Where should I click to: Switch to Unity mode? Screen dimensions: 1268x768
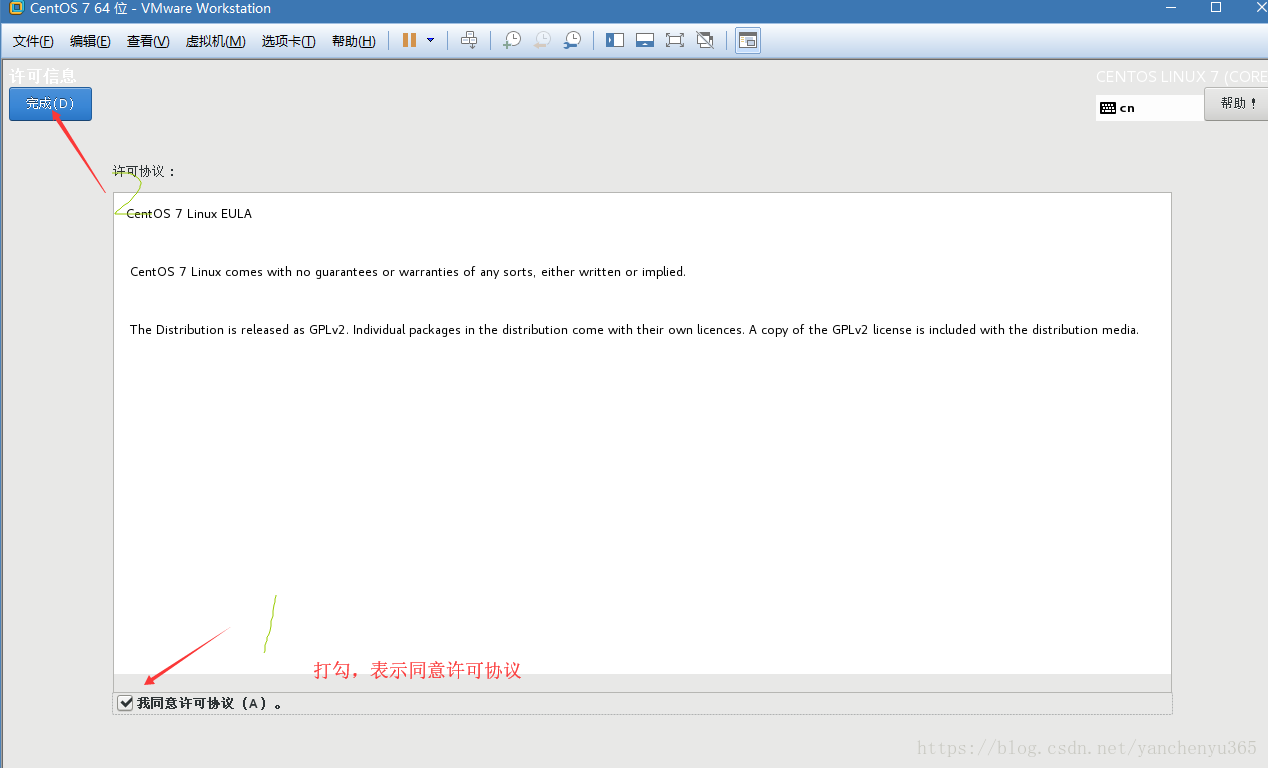(705, 40)
